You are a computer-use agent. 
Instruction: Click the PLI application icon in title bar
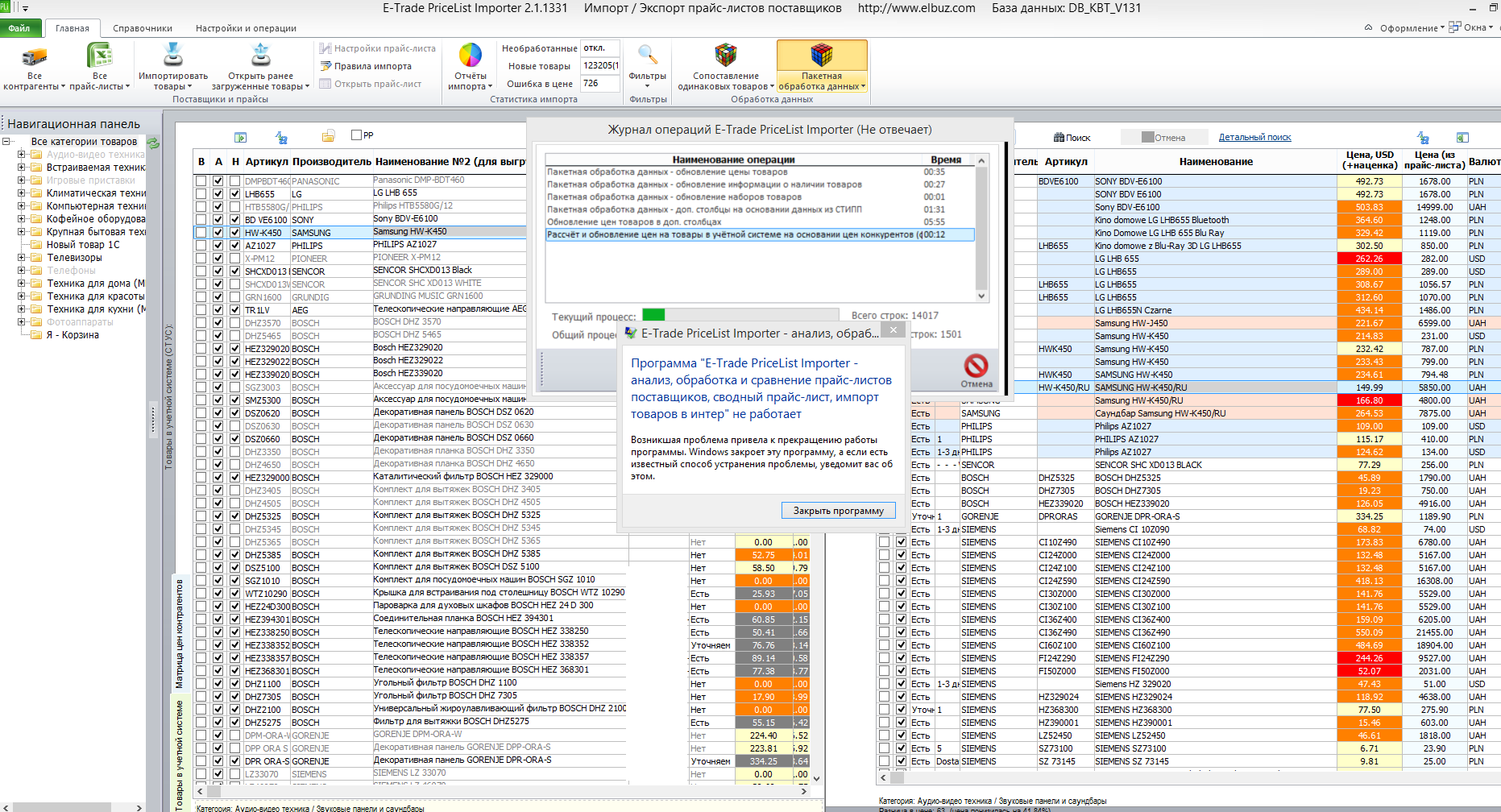click(5, 7)
